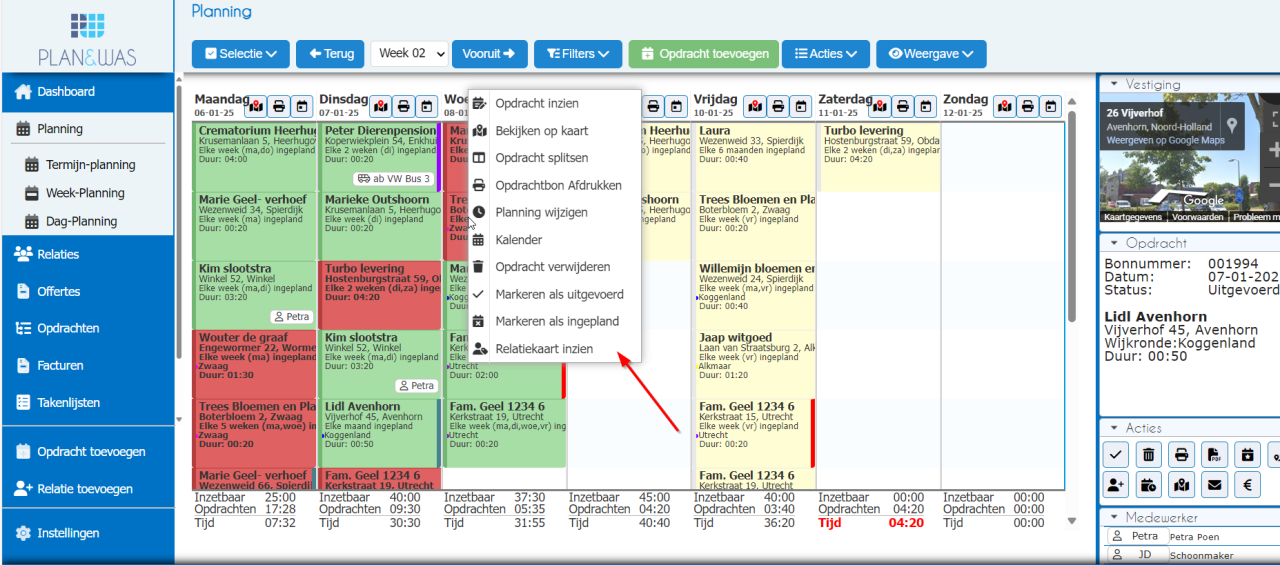Choose Bekijken op kaart menu entry
This screenshot has height=565, width=1280.
[554, 131]
